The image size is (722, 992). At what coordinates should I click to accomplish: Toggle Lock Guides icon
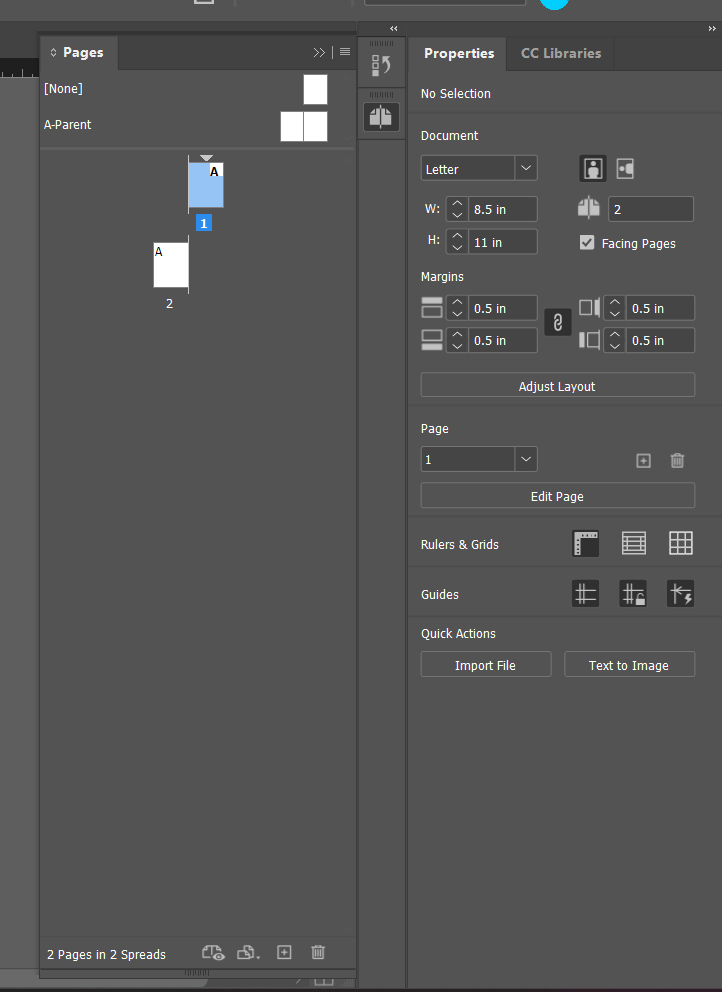[633, 594]
